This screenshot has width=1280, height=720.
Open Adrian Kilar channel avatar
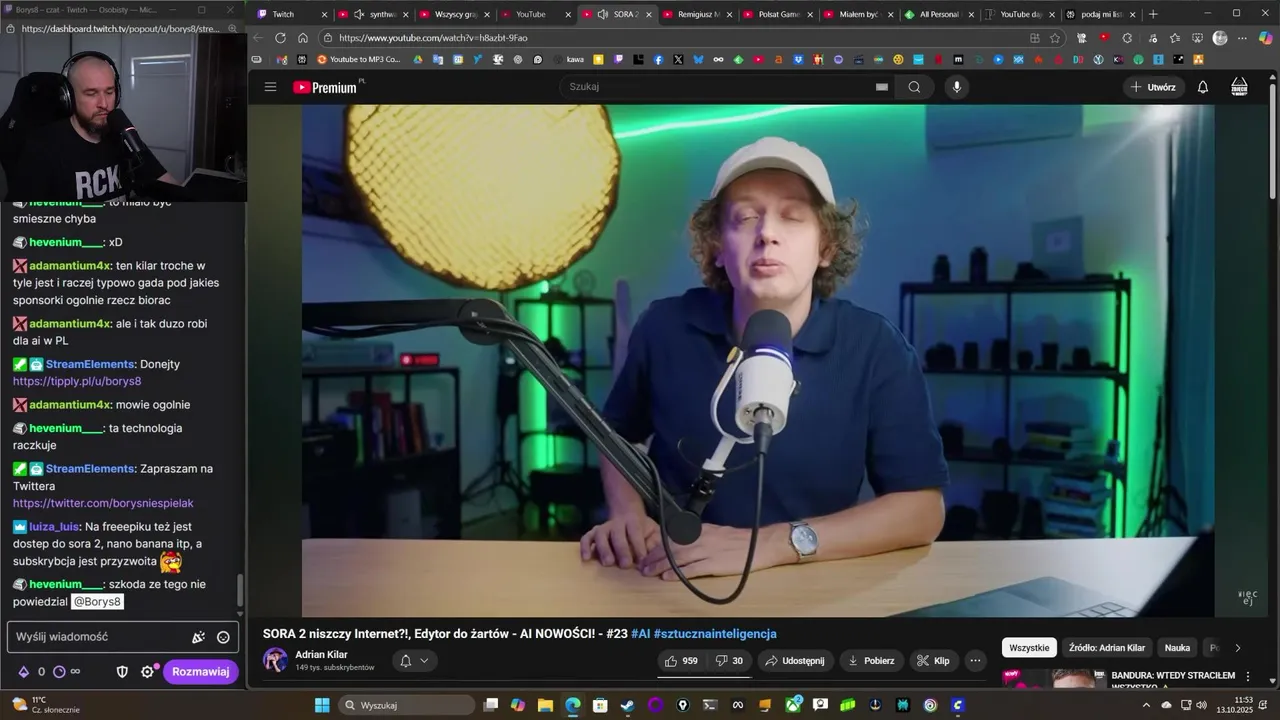(x=275, y=660)
